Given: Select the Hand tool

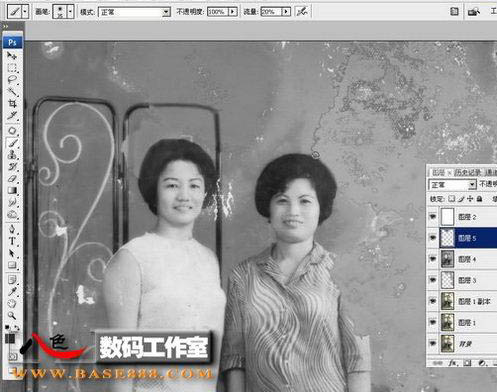Looking at the screenshot, I should coord(12,303).
